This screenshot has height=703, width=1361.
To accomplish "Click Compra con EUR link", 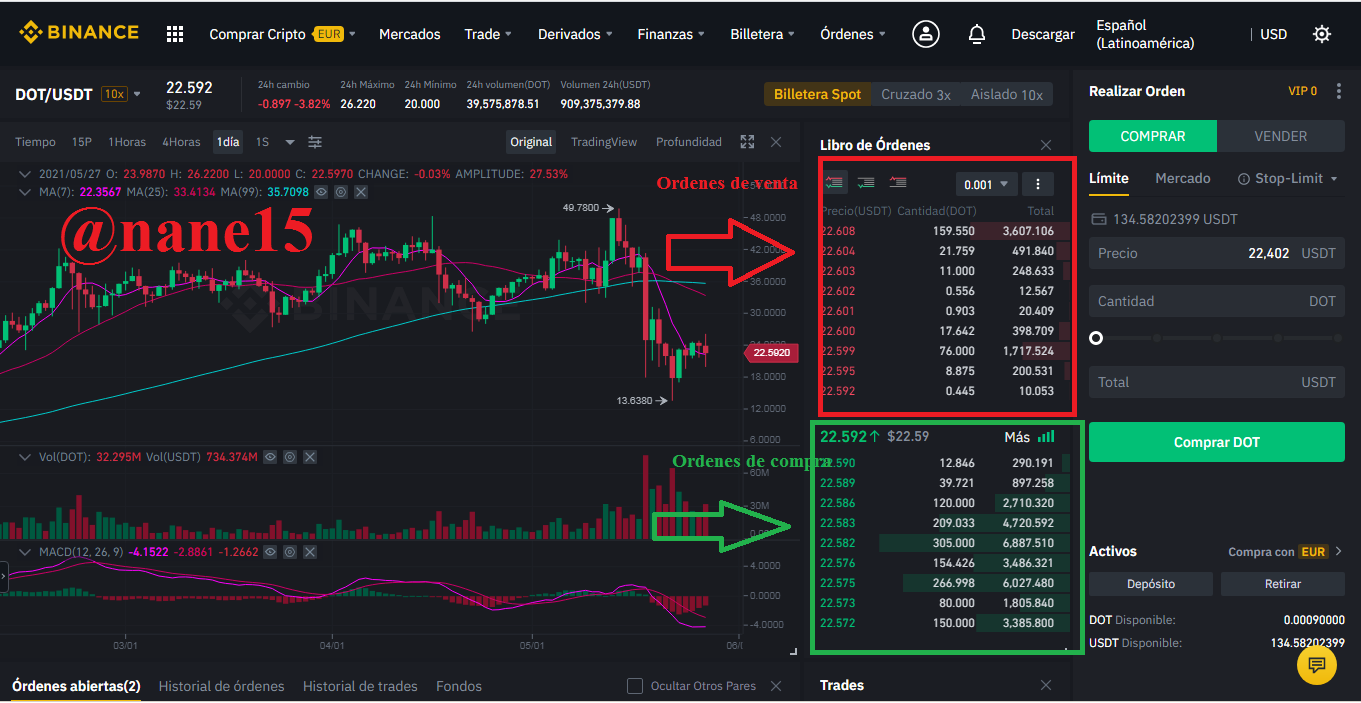I will [1285, 551].
